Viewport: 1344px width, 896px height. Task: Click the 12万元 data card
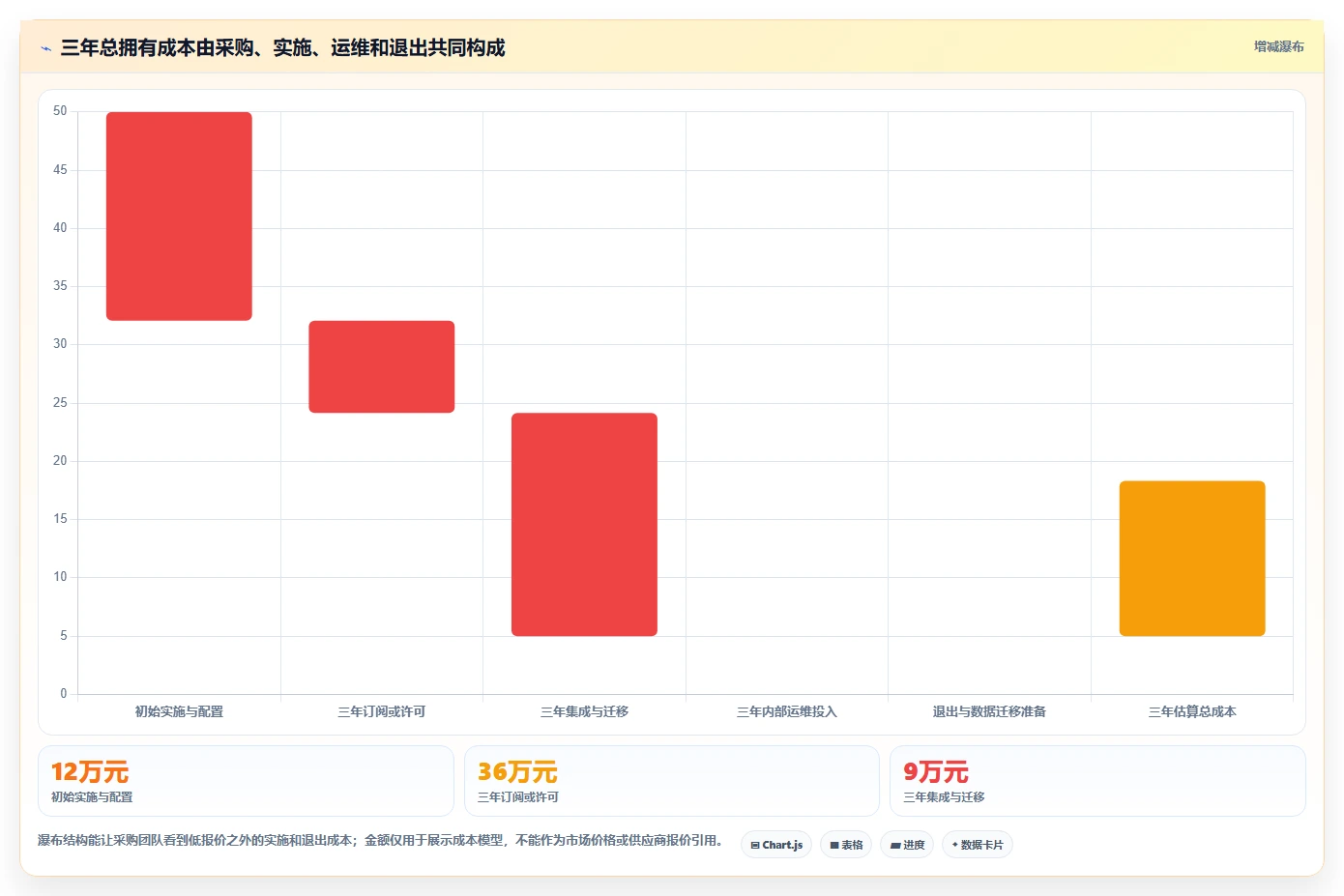click(x=246, y=781)
